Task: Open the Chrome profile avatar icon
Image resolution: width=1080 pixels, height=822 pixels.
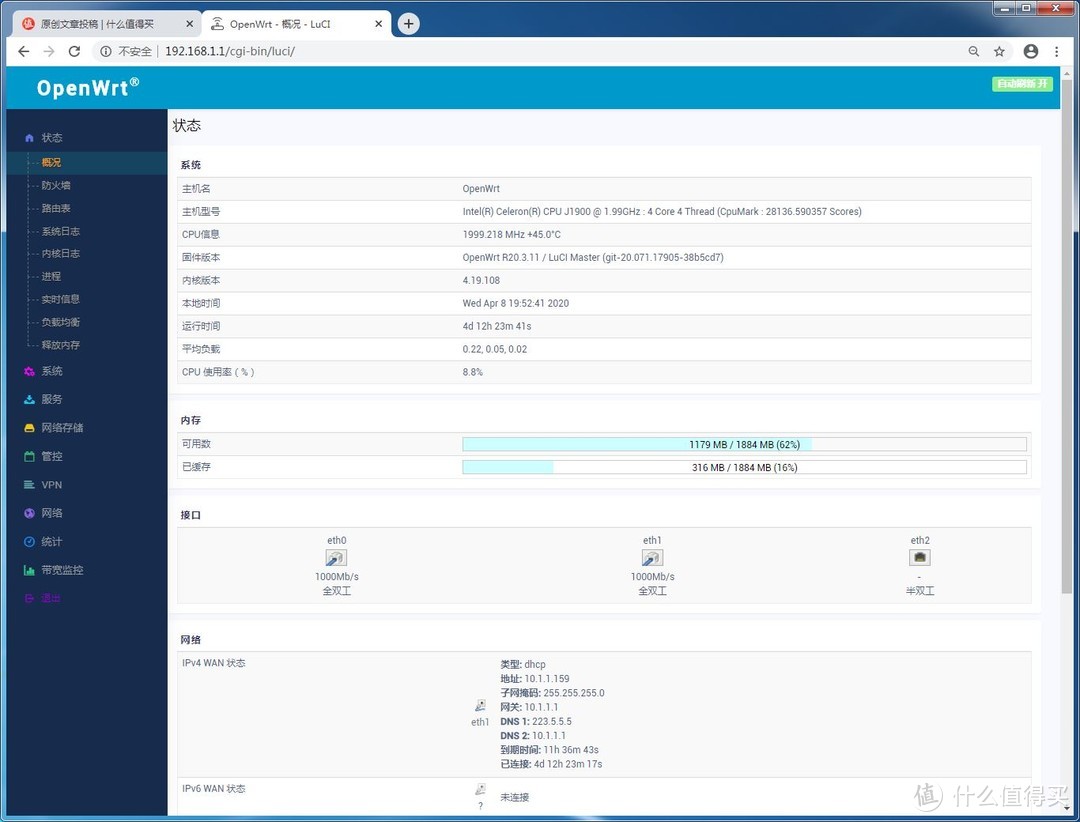Action: point(1031,51)
